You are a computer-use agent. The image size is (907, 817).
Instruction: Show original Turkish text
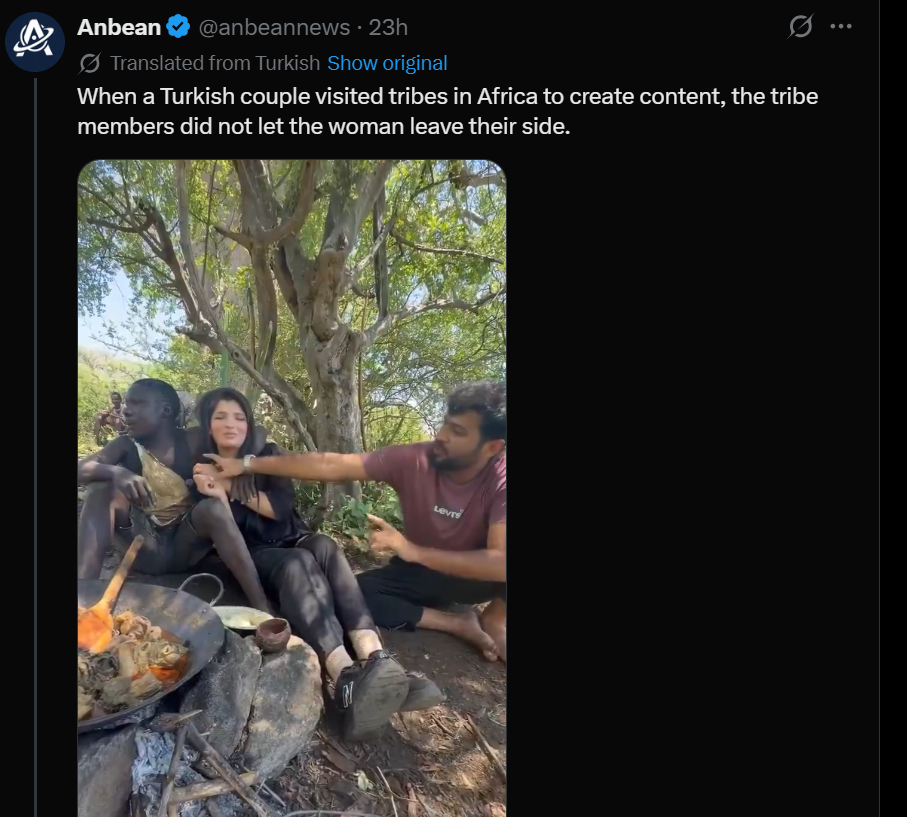tap(387, 63)
